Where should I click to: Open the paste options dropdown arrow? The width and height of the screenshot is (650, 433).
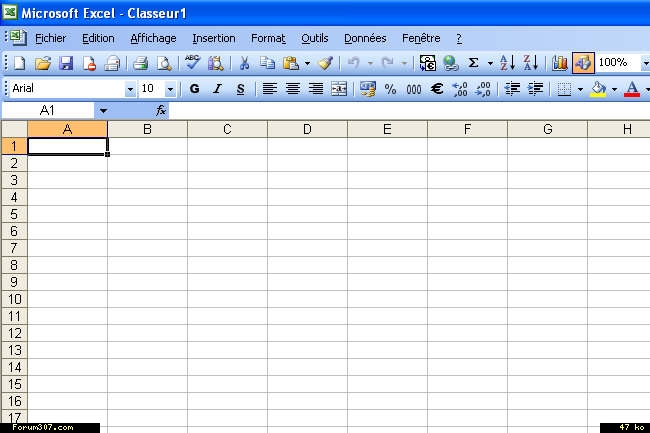click(x=307, y=64)
